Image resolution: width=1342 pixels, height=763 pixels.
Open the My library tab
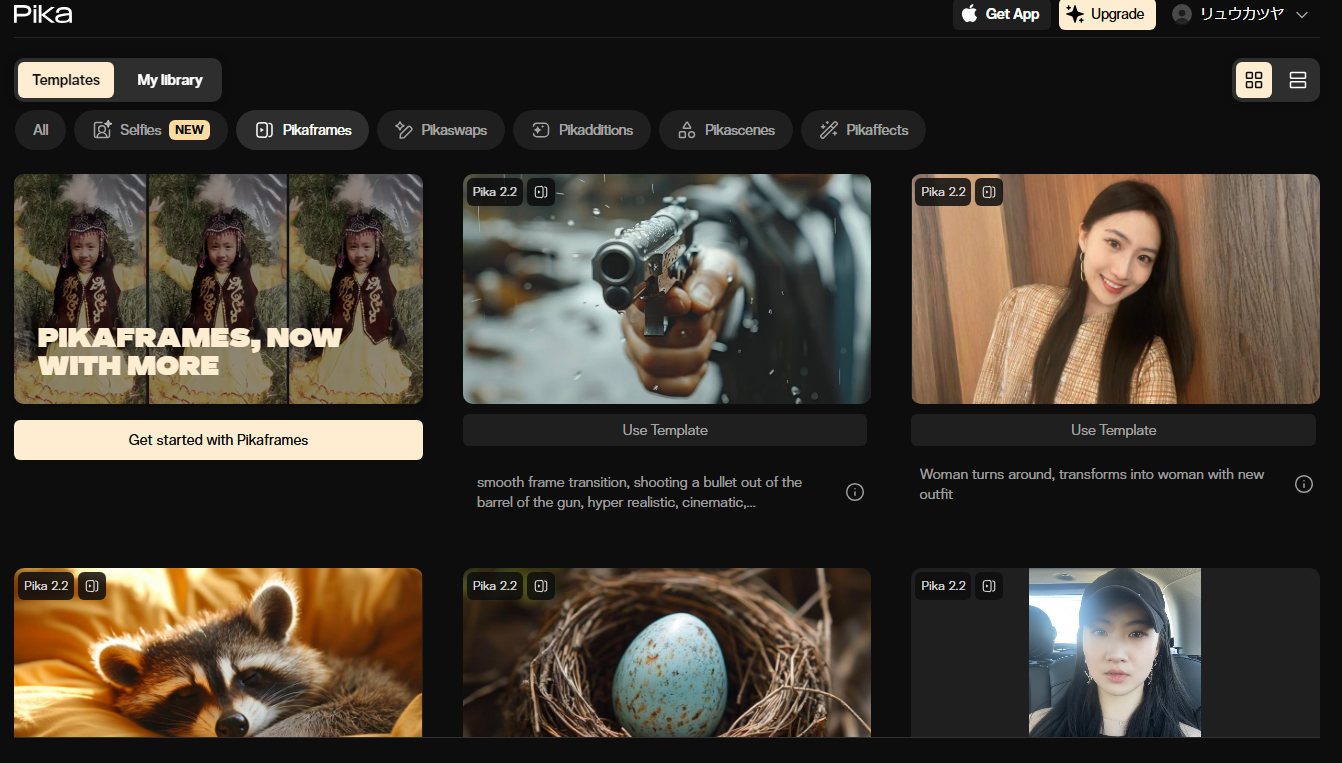[170, 80]
